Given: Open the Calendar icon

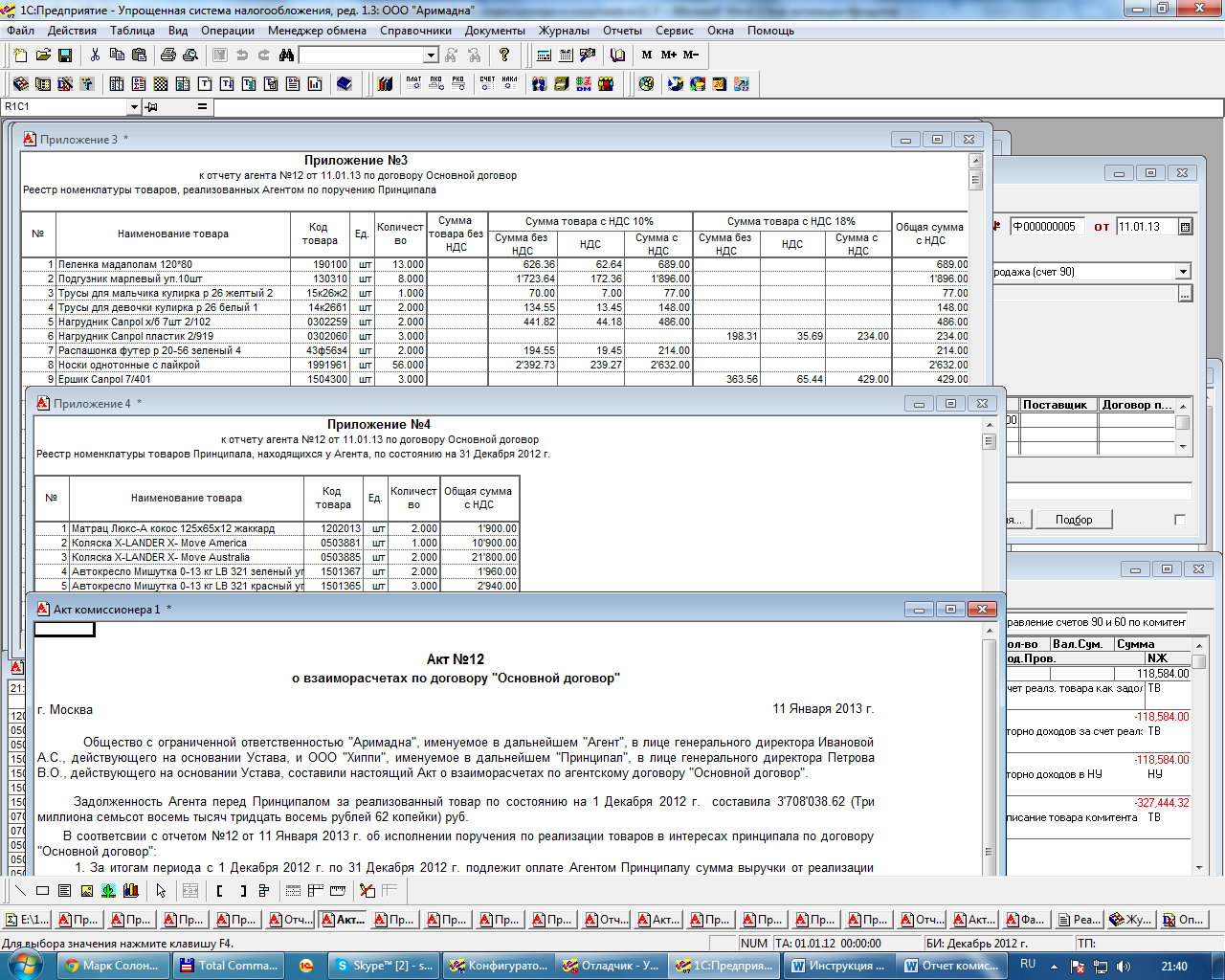Looking at the screenshot, I should point(566,56).
